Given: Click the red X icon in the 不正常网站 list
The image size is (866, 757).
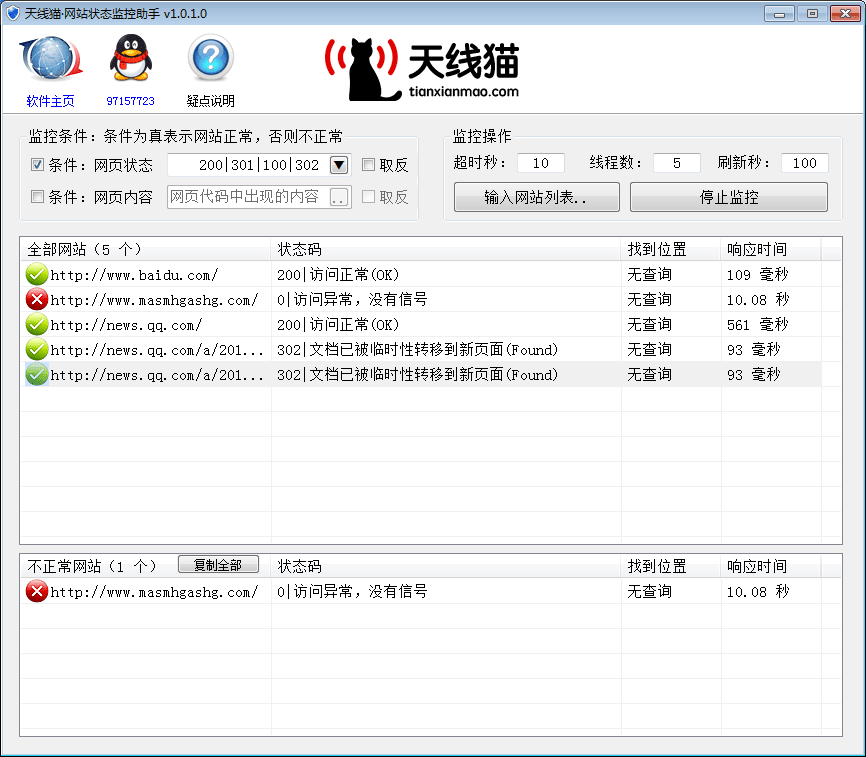Looking at the screenshot, I should (36, 591).
